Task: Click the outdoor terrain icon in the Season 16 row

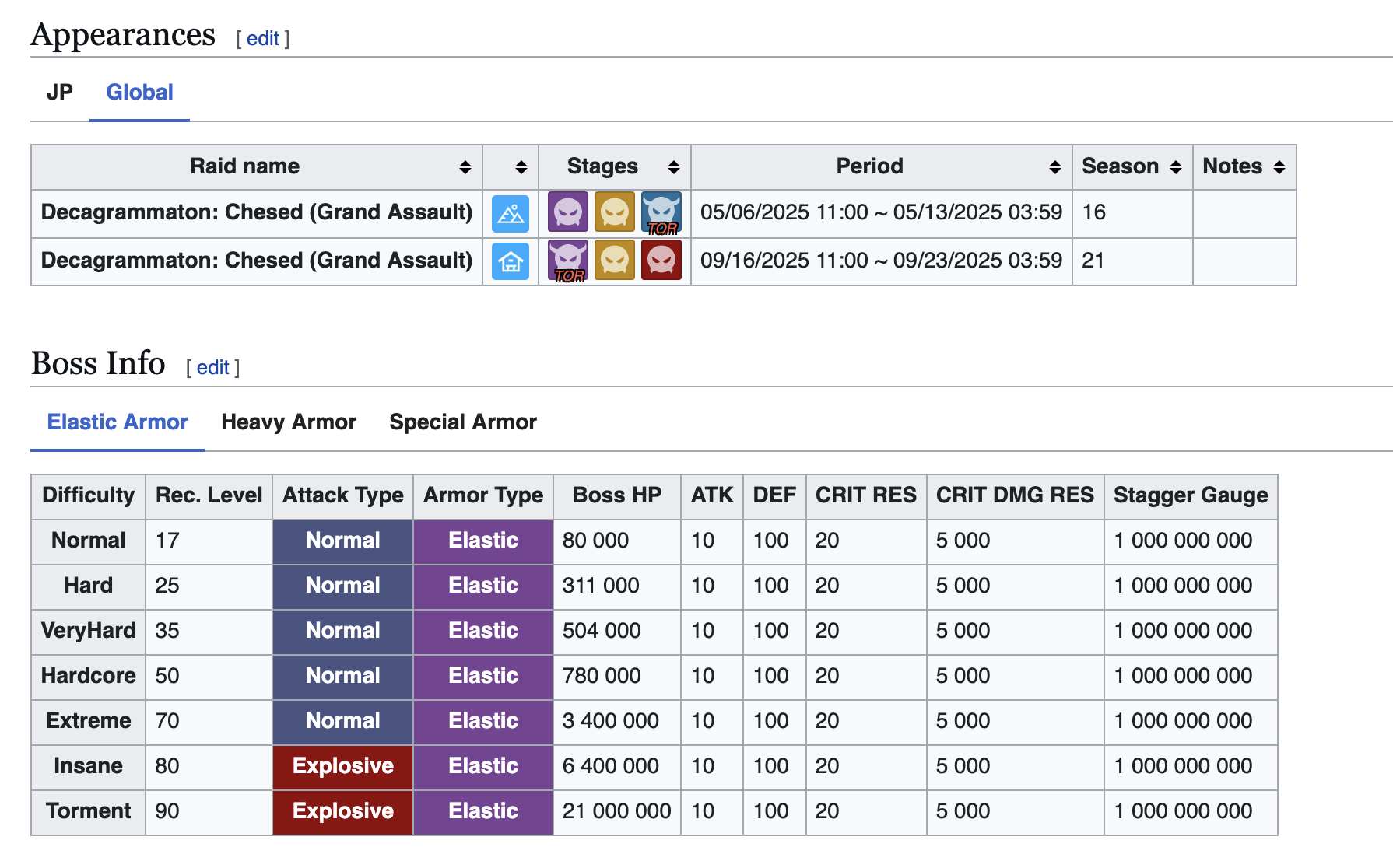Action: pos(511,213)
